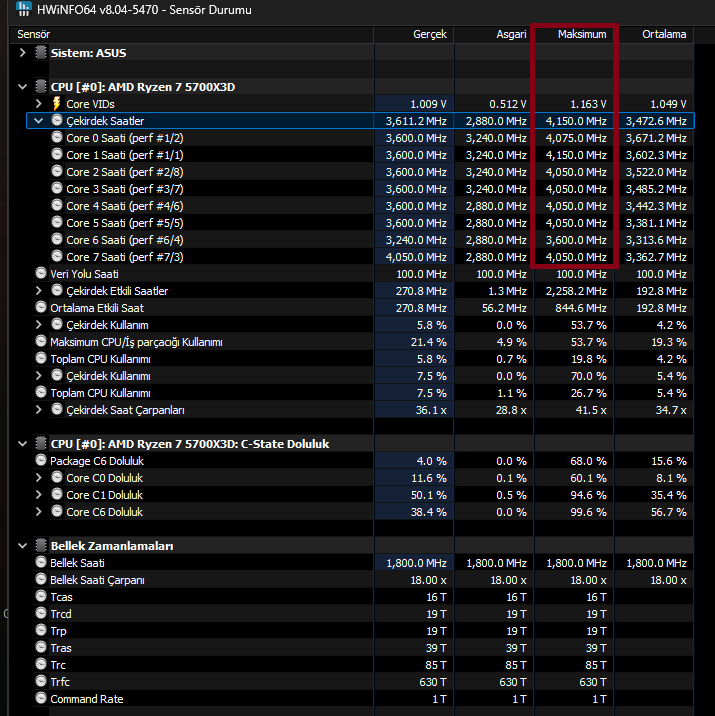Click the Ortalama column header

[654, 34]
